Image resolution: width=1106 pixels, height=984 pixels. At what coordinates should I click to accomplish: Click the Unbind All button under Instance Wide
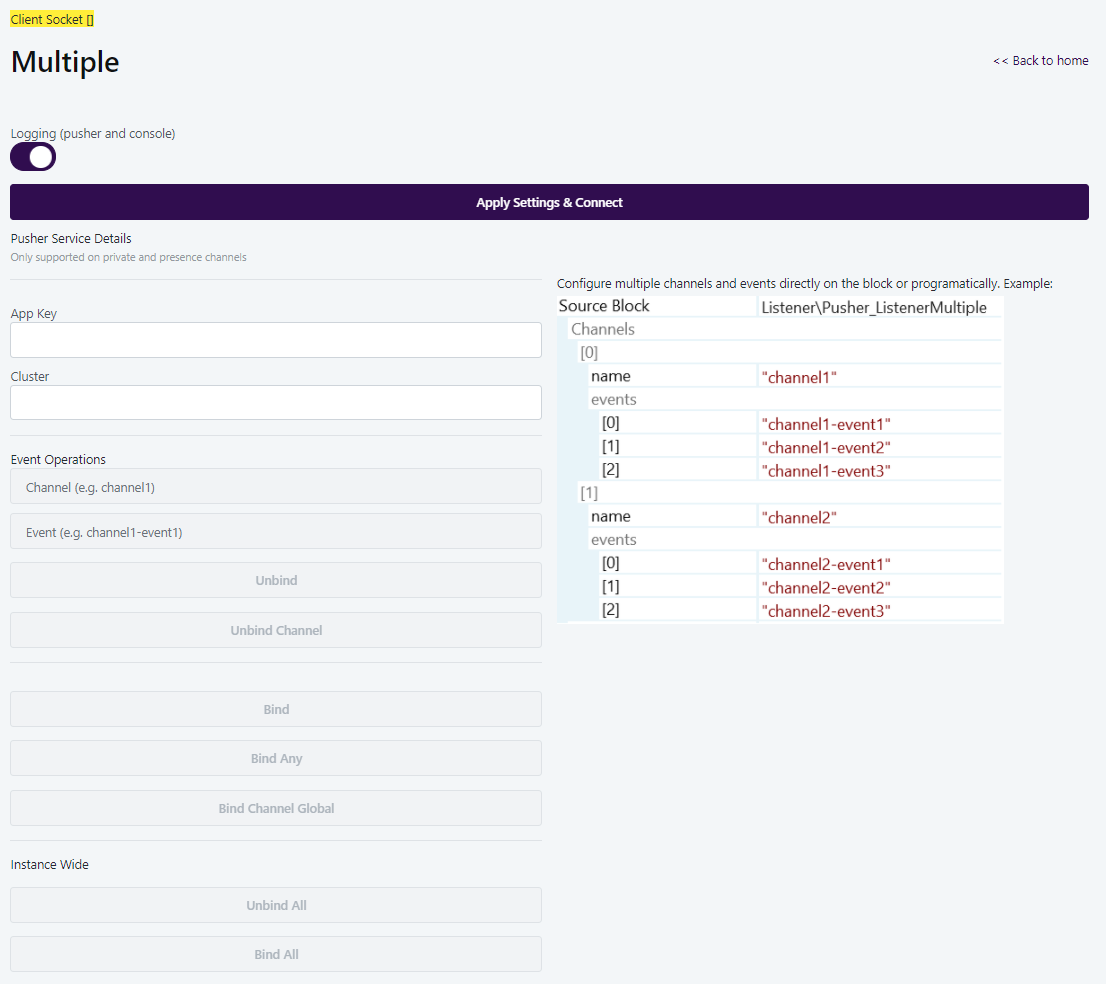click(x=276, y=904)
